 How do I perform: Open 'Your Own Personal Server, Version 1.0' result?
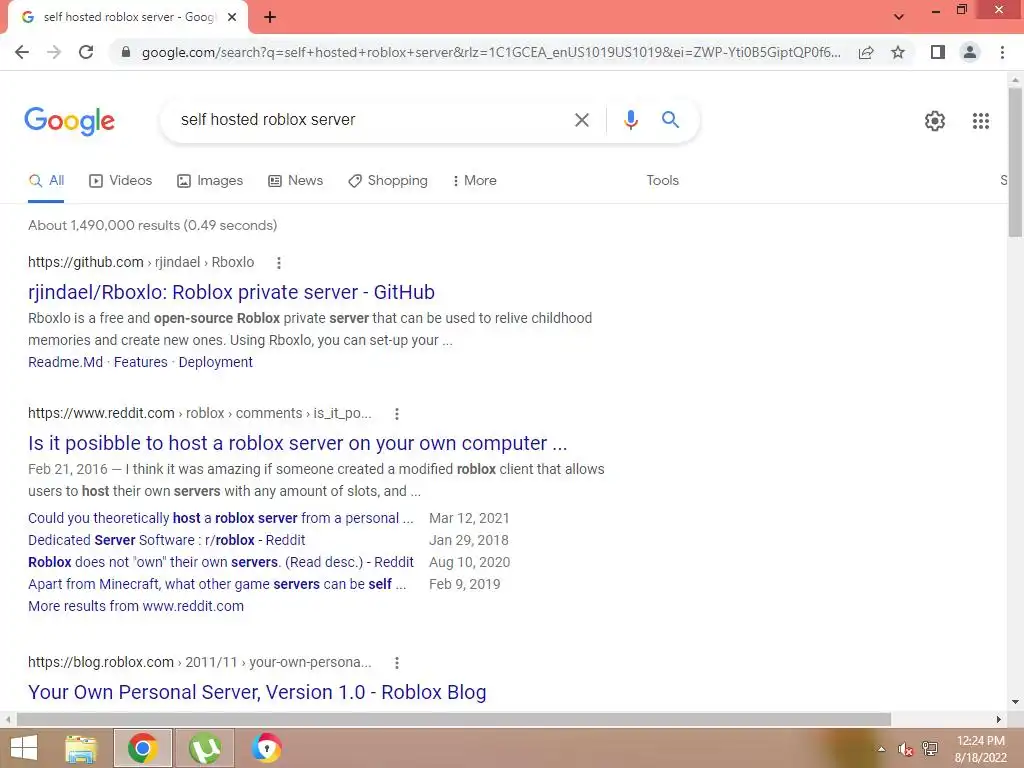257,692
